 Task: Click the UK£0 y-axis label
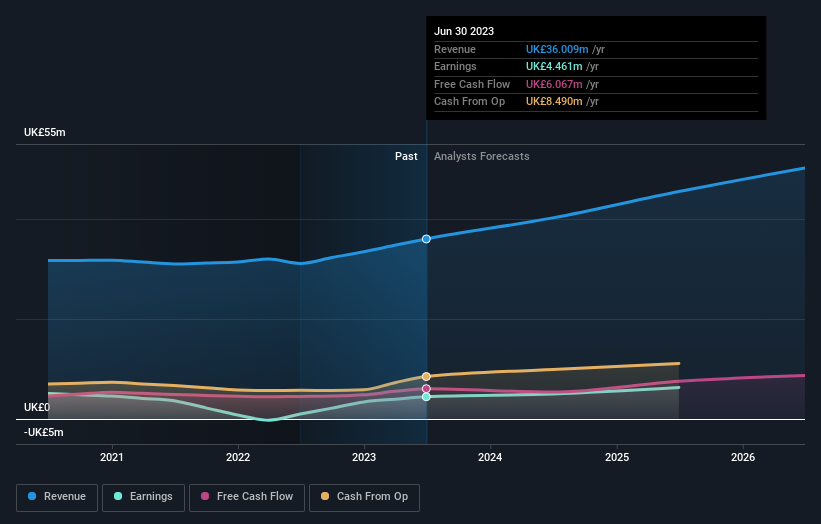click(37, 407)
